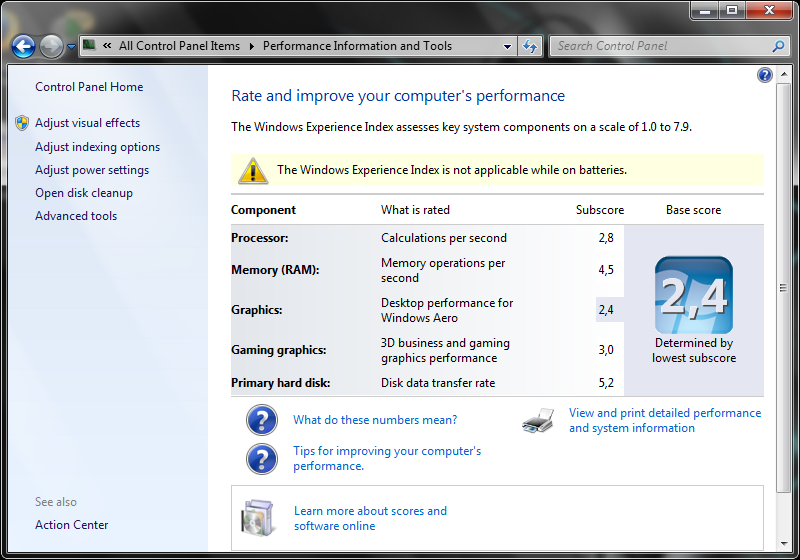Click the Component column header

tap(263, 210)
